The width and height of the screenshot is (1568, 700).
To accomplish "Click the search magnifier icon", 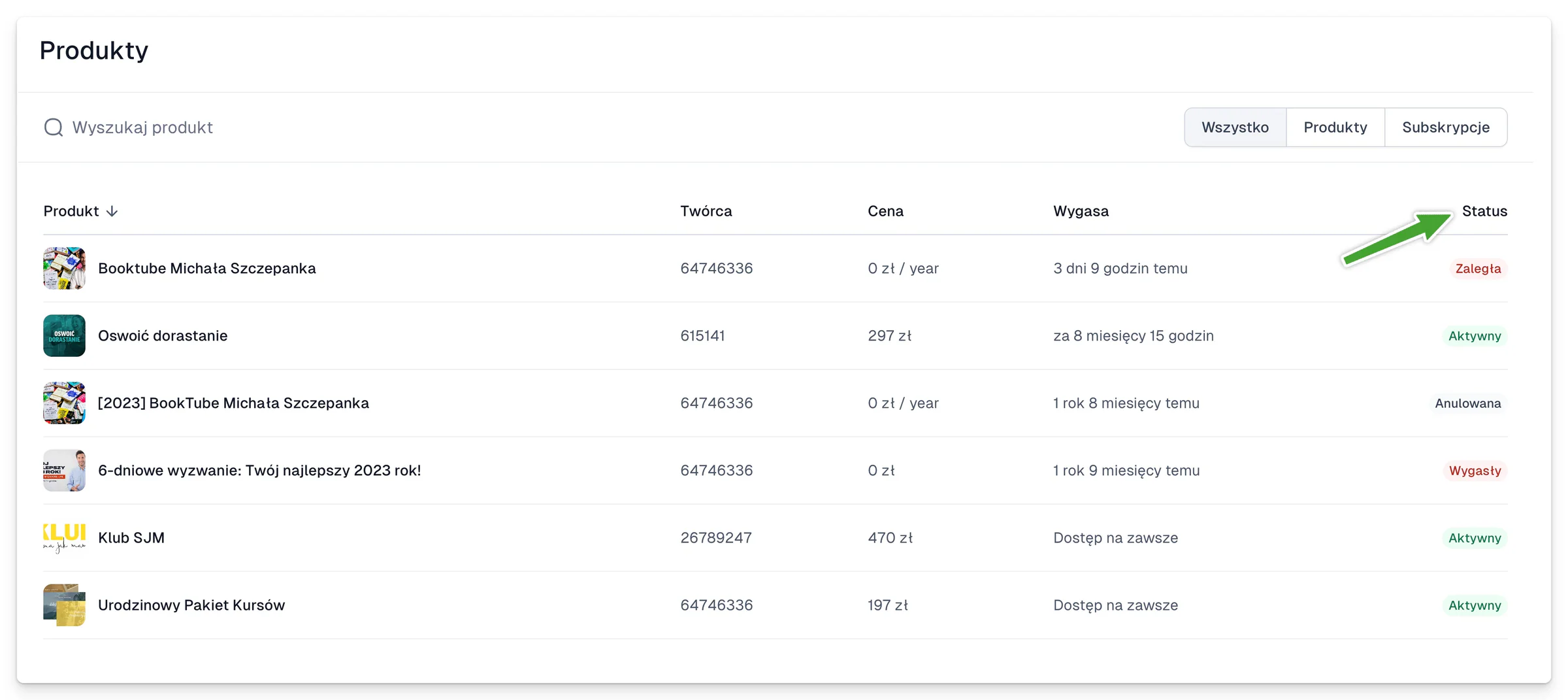I will (x=54, y=127).
